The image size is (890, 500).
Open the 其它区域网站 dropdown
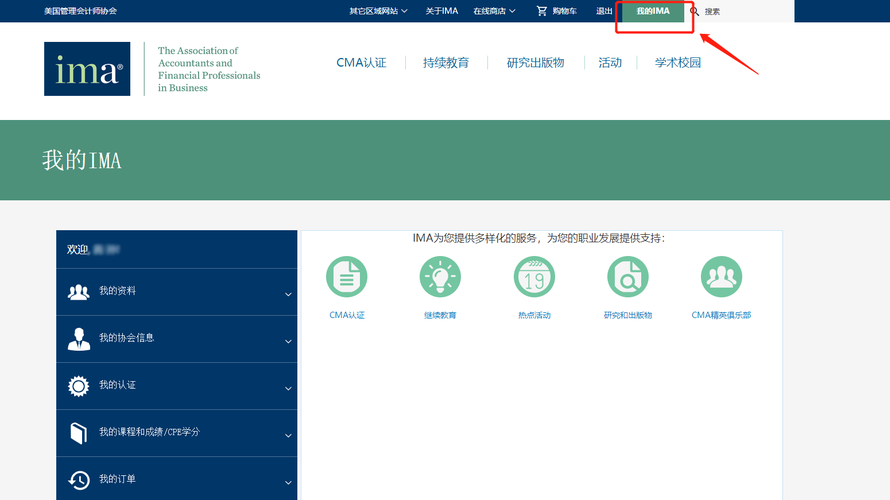378,11
